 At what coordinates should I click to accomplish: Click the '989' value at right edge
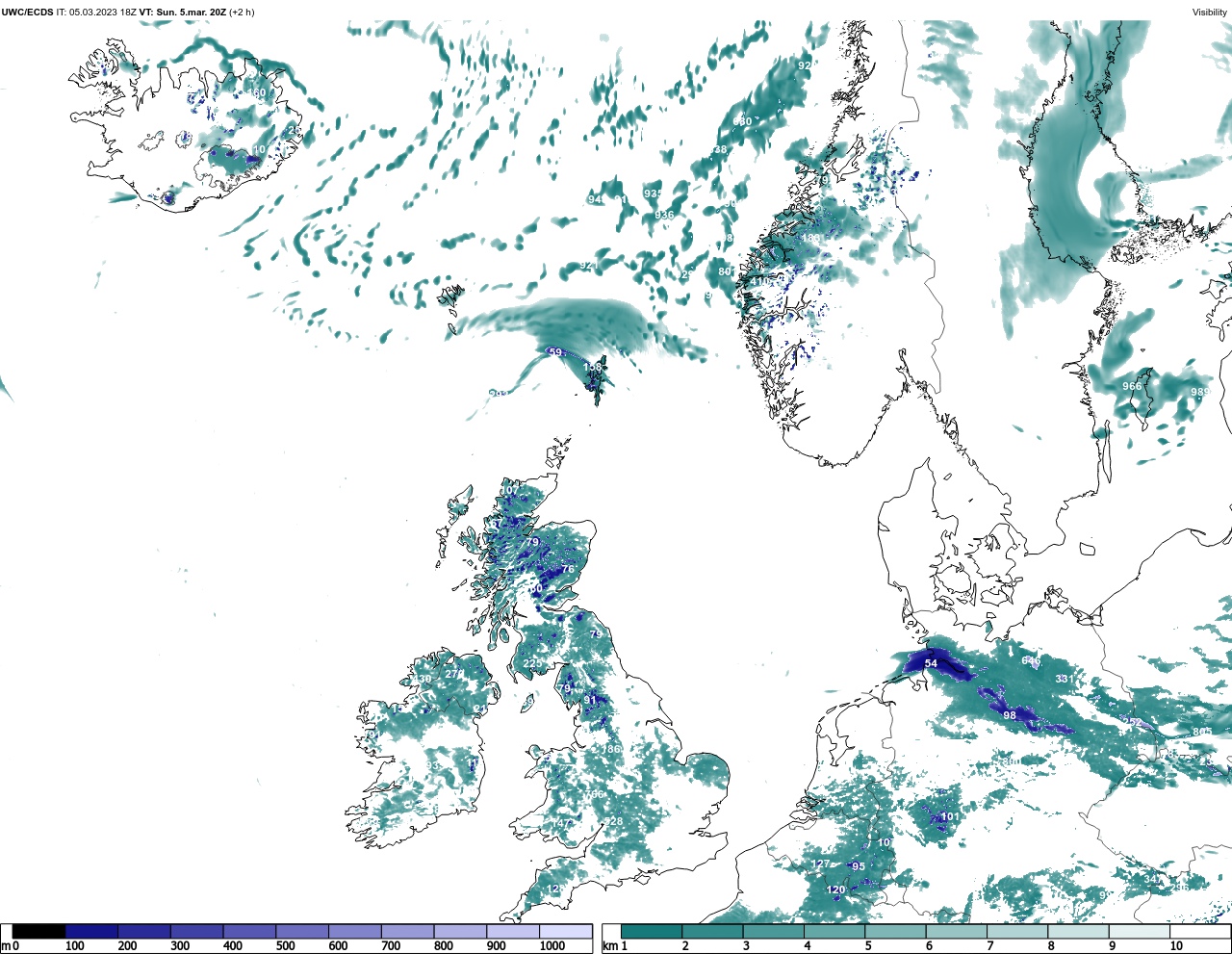click(x=1200, y=392)
